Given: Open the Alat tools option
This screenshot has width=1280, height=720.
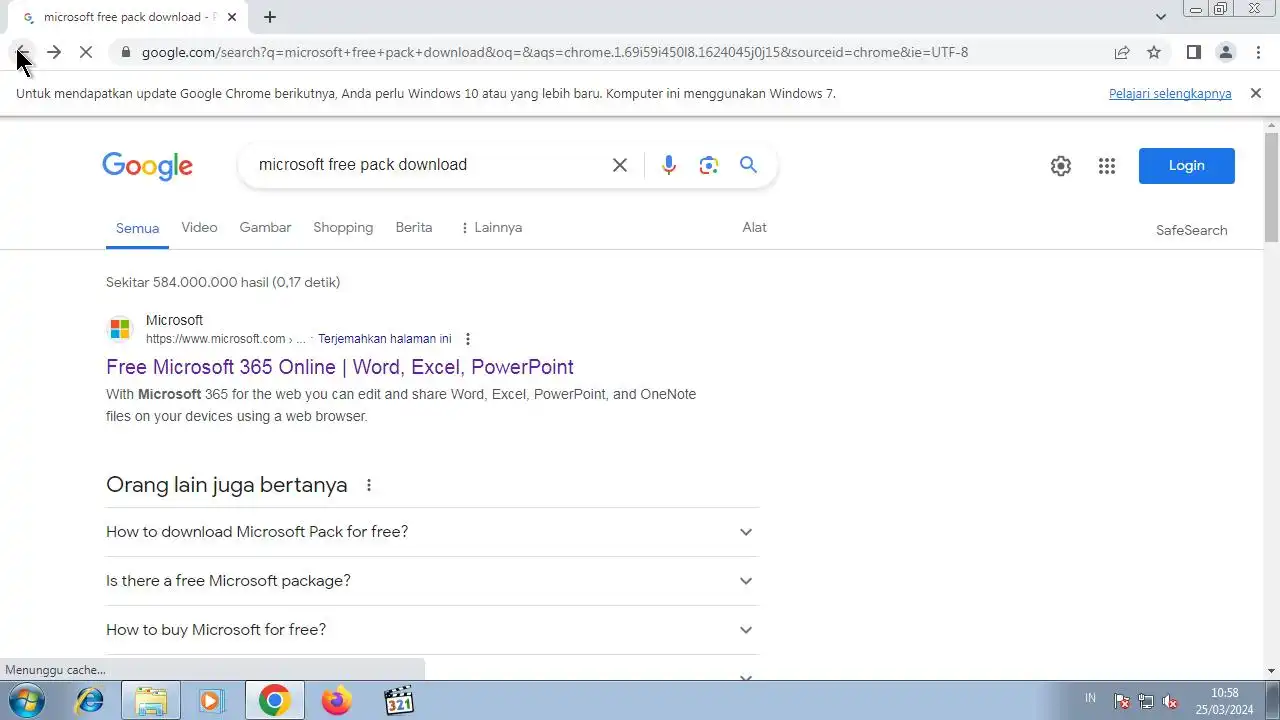Looking at the screenshot, I should [x=754, y=228].
